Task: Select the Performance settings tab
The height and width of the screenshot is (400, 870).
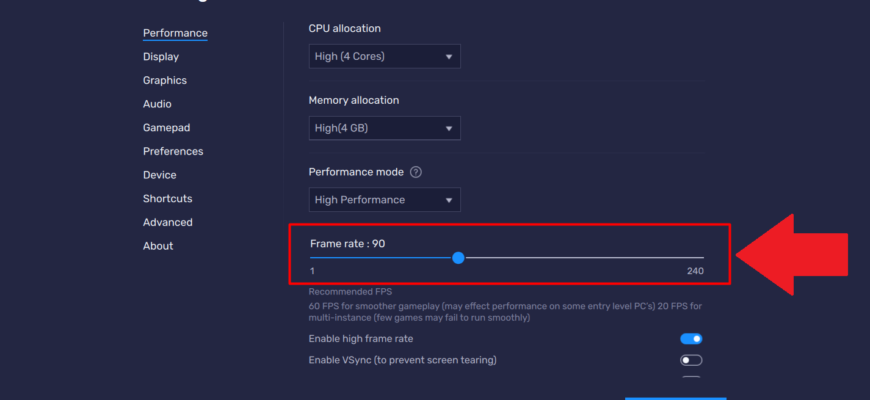Action: click(175, 33)
